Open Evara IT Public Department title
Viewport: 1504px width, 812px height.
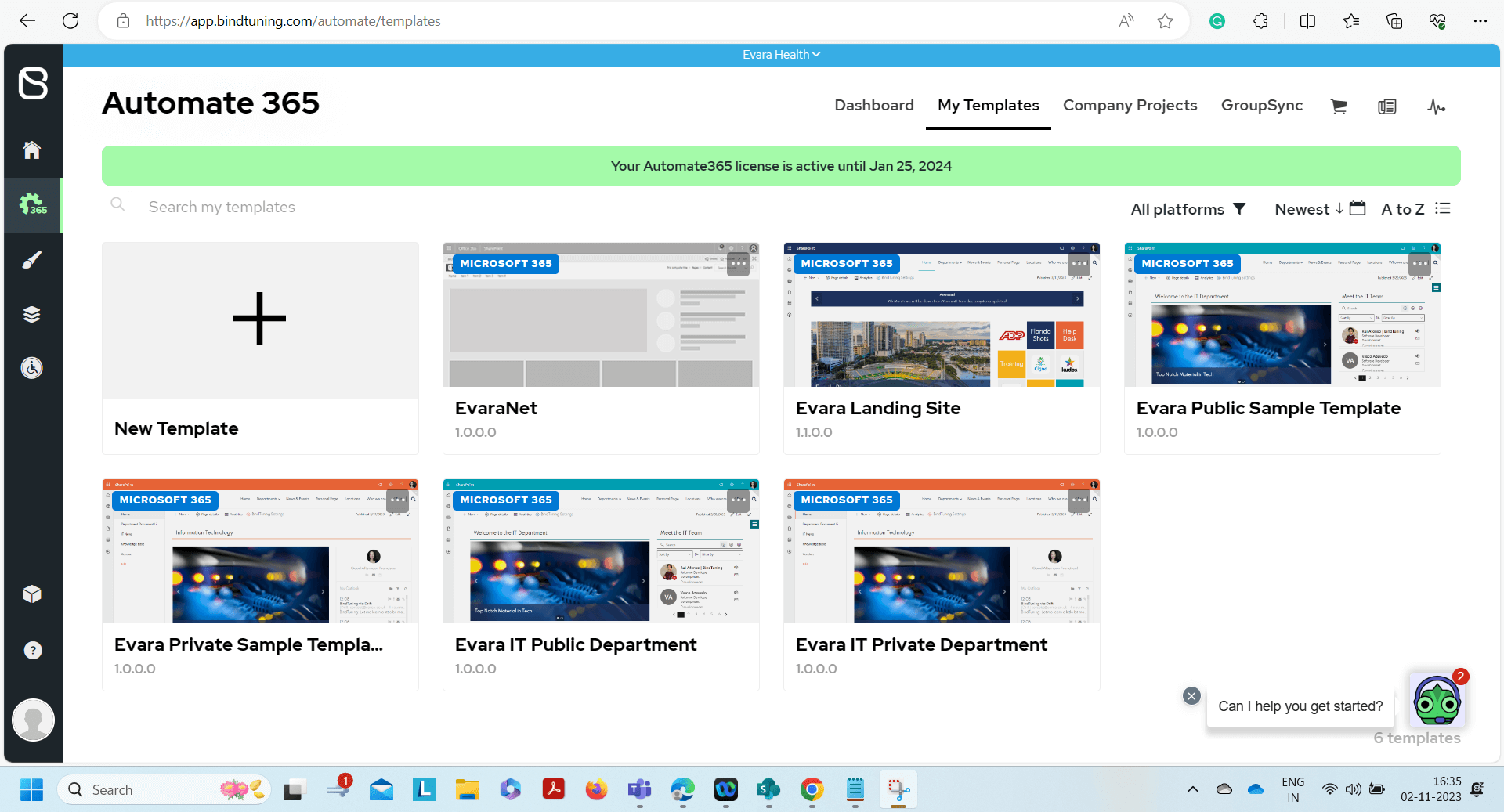point(576,644)
